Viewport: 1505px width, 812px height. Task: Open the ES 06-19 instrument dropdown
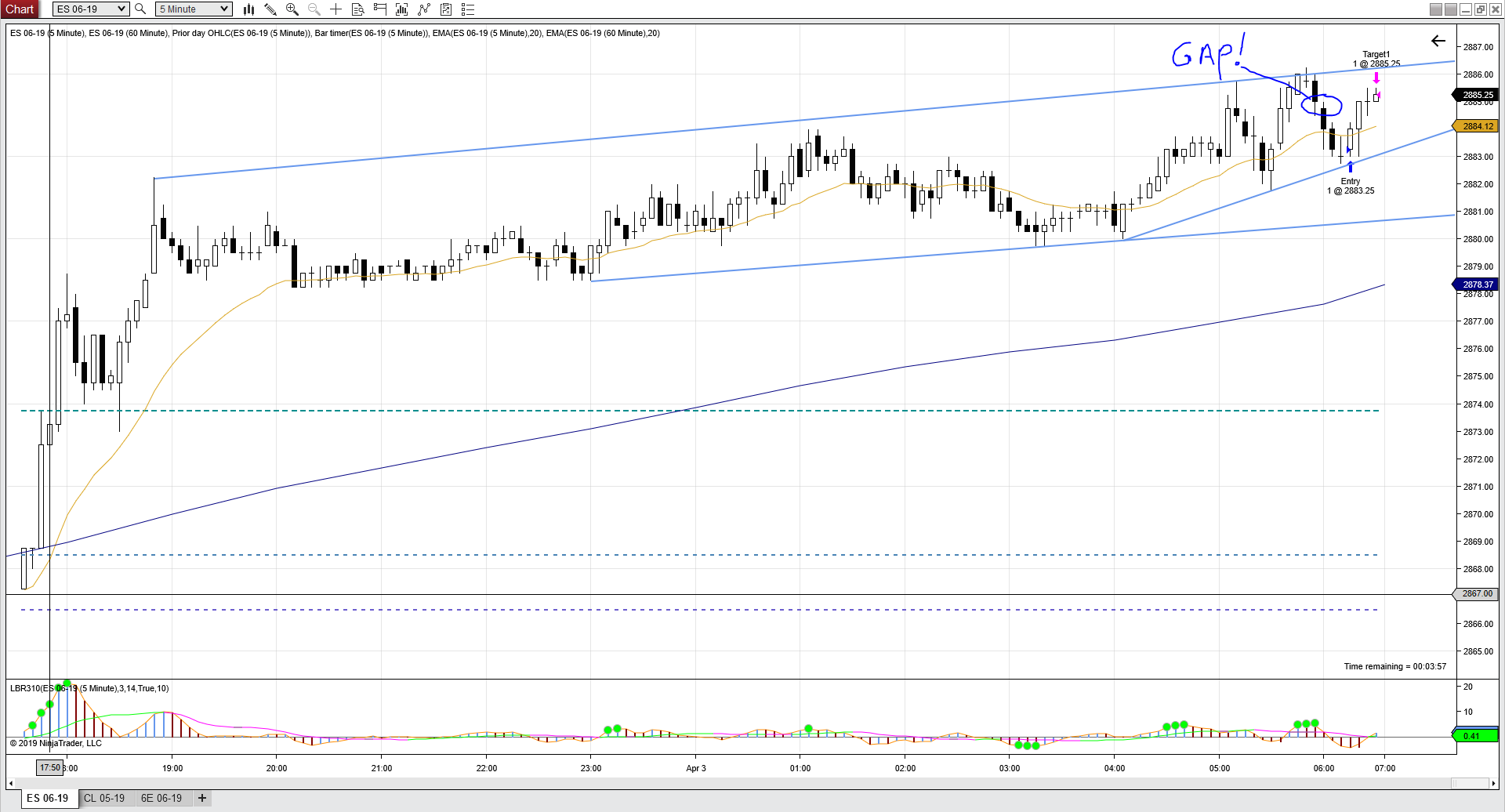point(91,9)
